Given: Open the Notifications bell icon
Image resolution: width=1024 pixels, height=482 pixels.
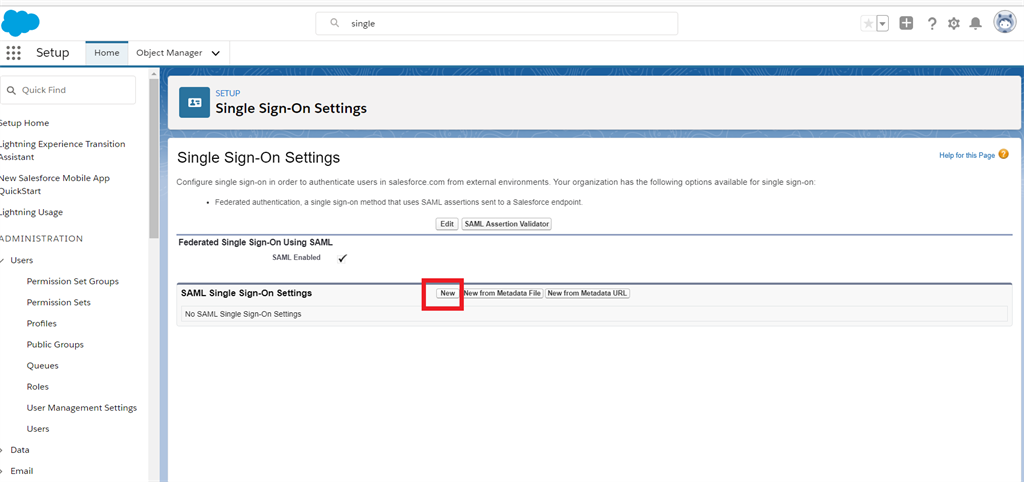Looking at the screenshot, I should pos(975,24).
